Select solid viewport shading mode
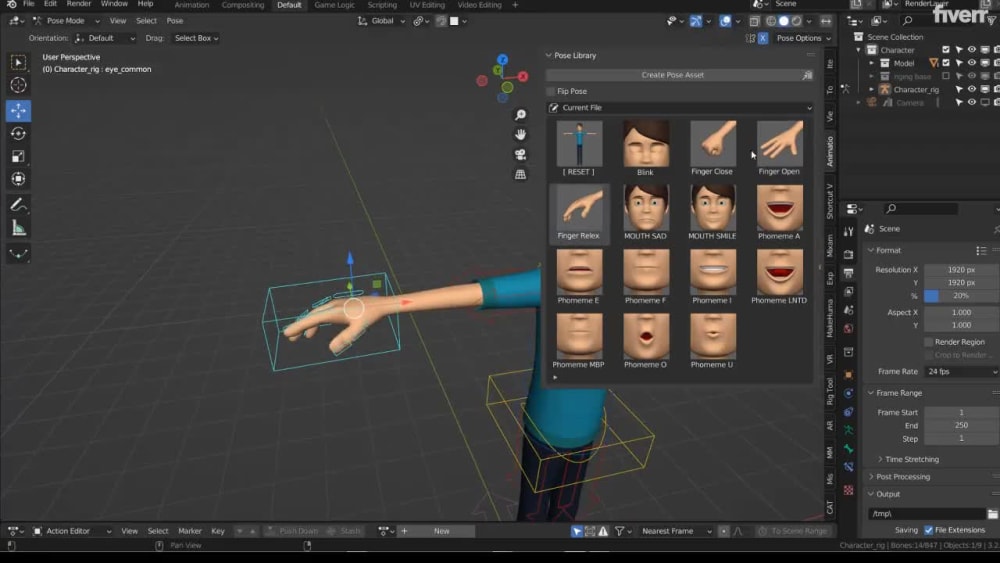Screen dimensions: 1000x563 click(x=784, y=21)
